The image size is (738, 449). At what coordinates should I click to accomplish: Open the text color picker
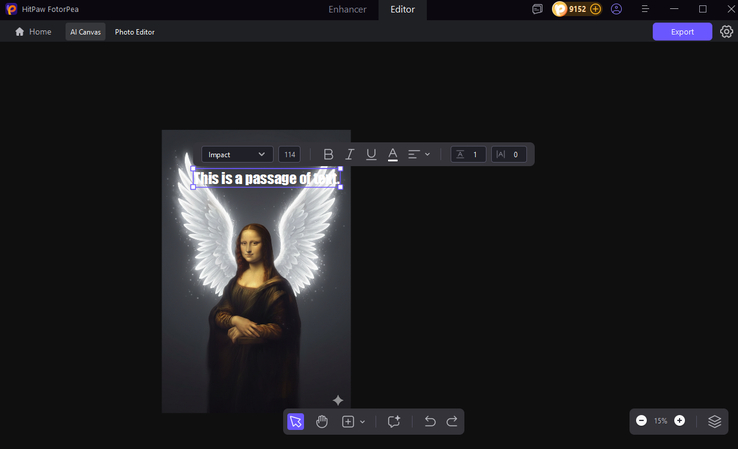[393, 154]
